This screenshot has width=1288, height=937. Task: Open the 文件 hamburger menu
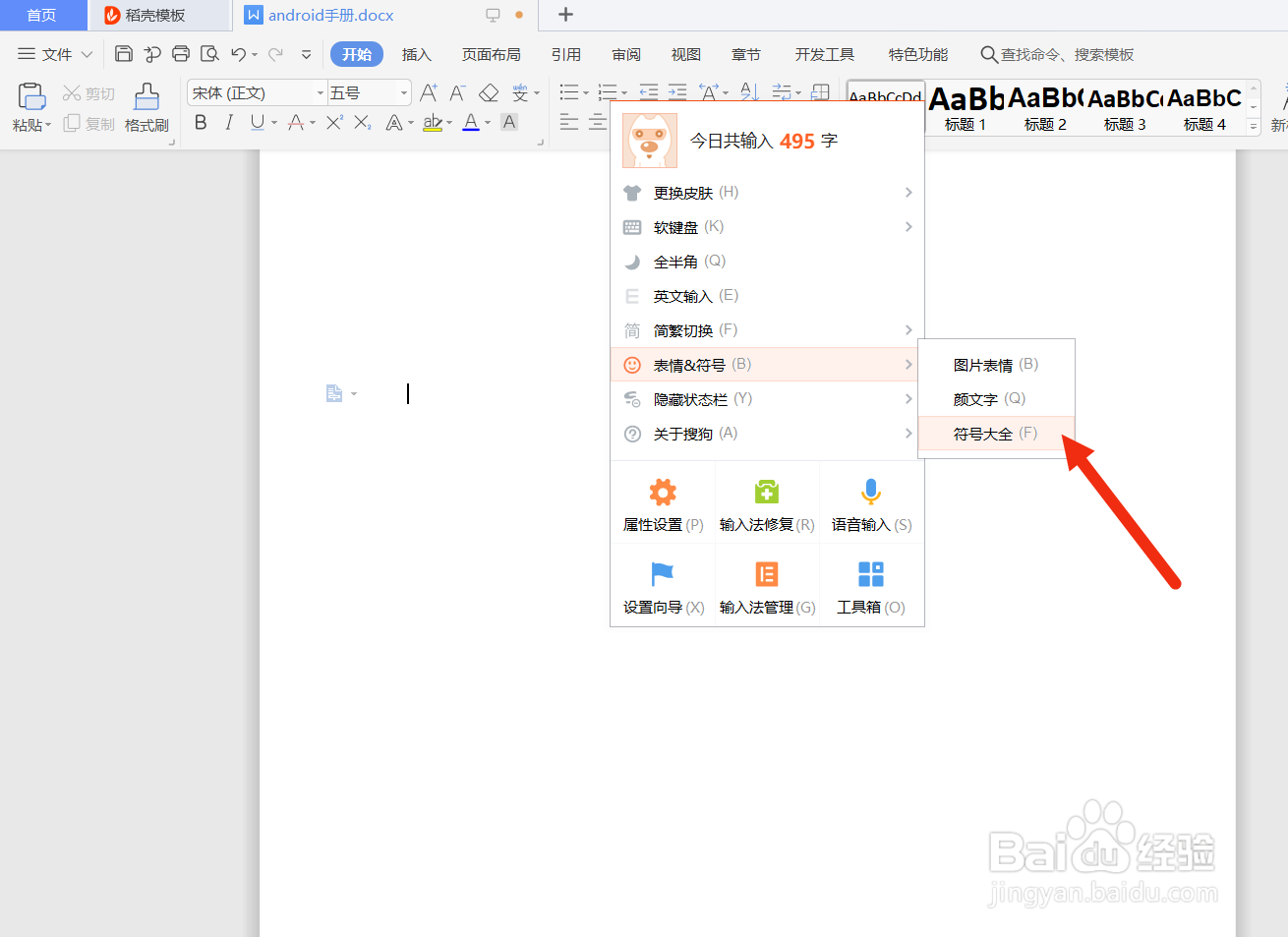click(x=27, y=54)
